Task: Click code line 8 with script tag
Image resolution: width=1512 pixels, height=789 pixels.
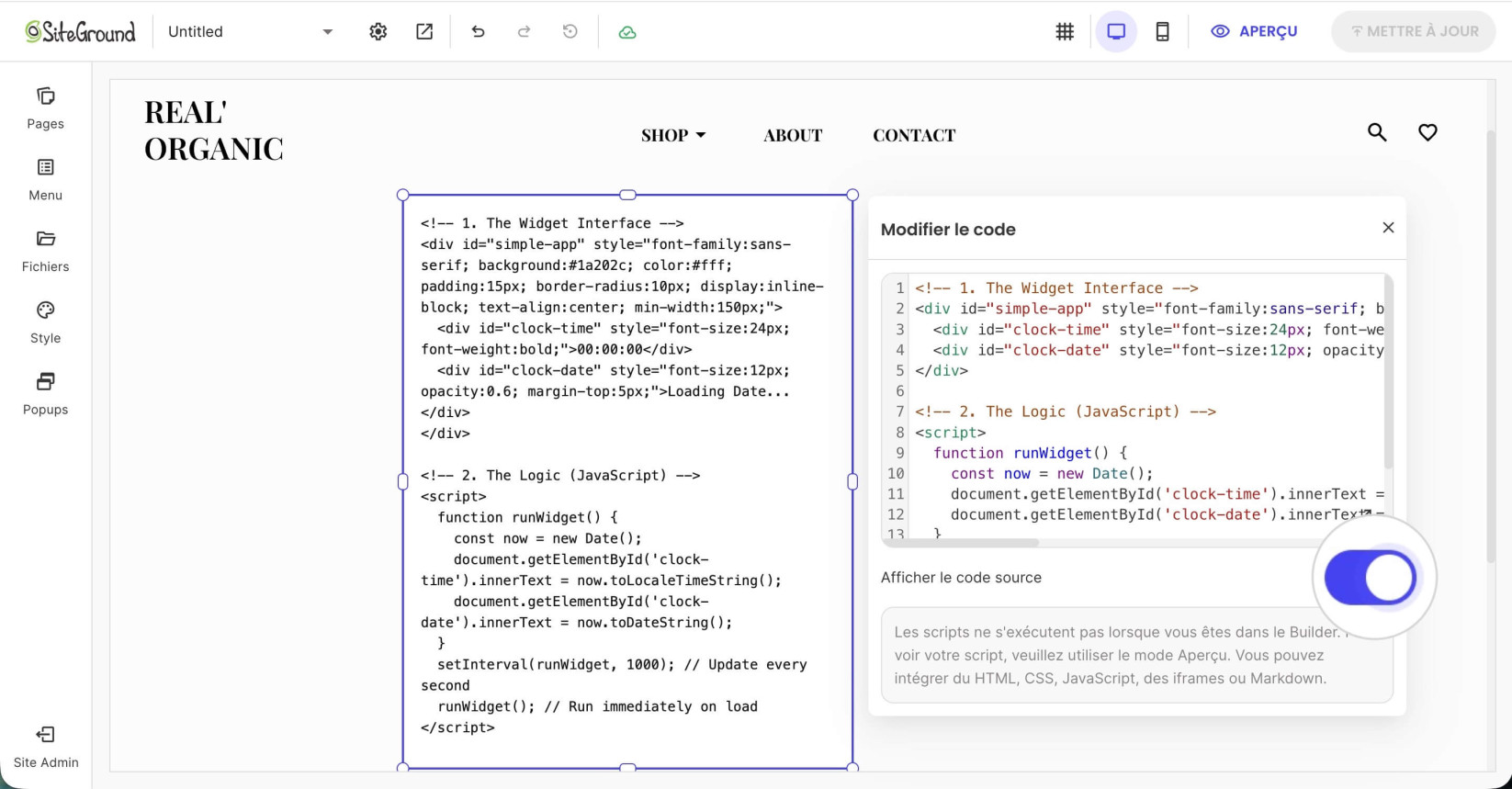Action: [950, 433]
